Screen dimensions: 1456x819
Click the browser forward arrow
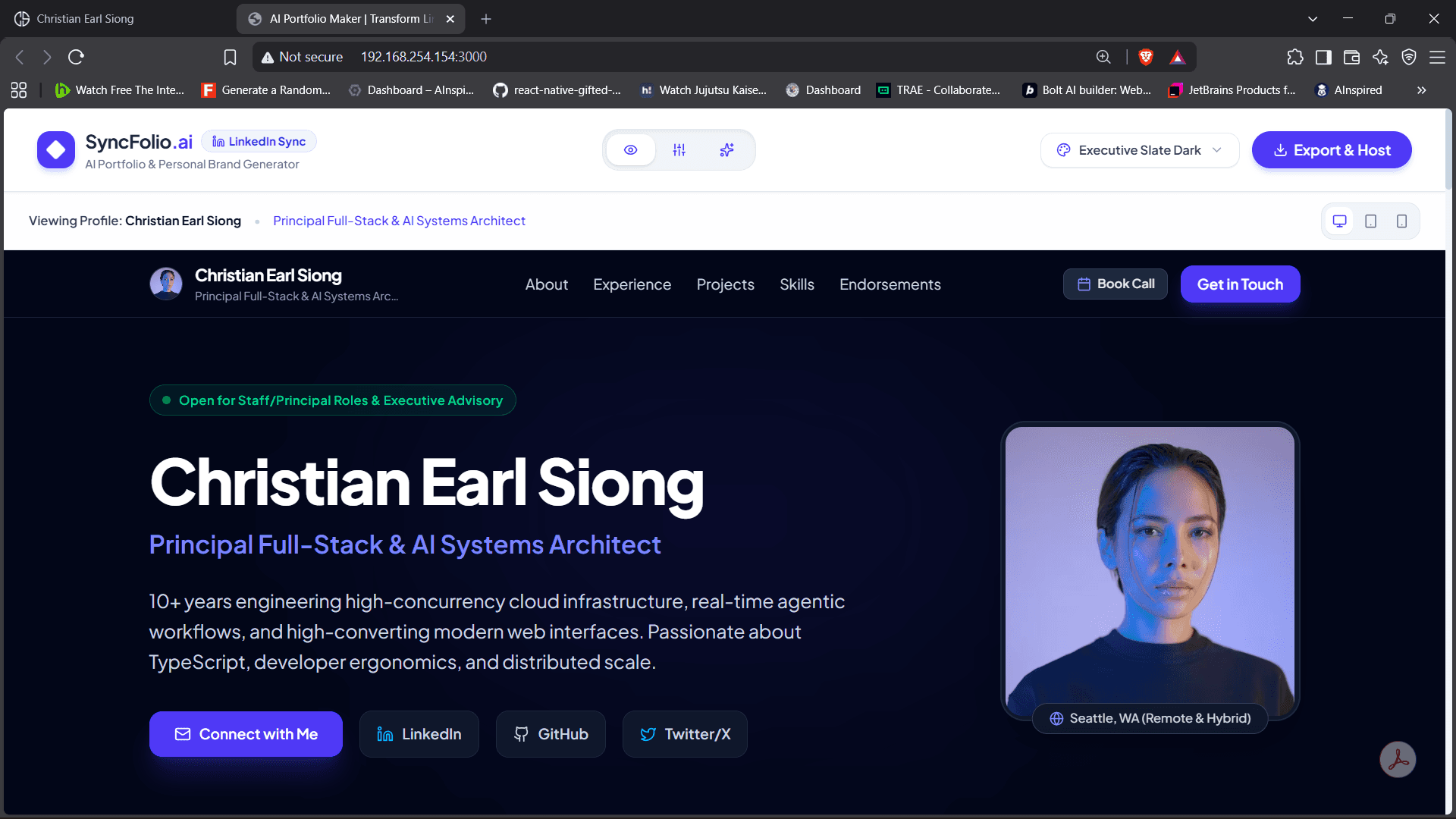pyautogui.click(x=47, y=57)
